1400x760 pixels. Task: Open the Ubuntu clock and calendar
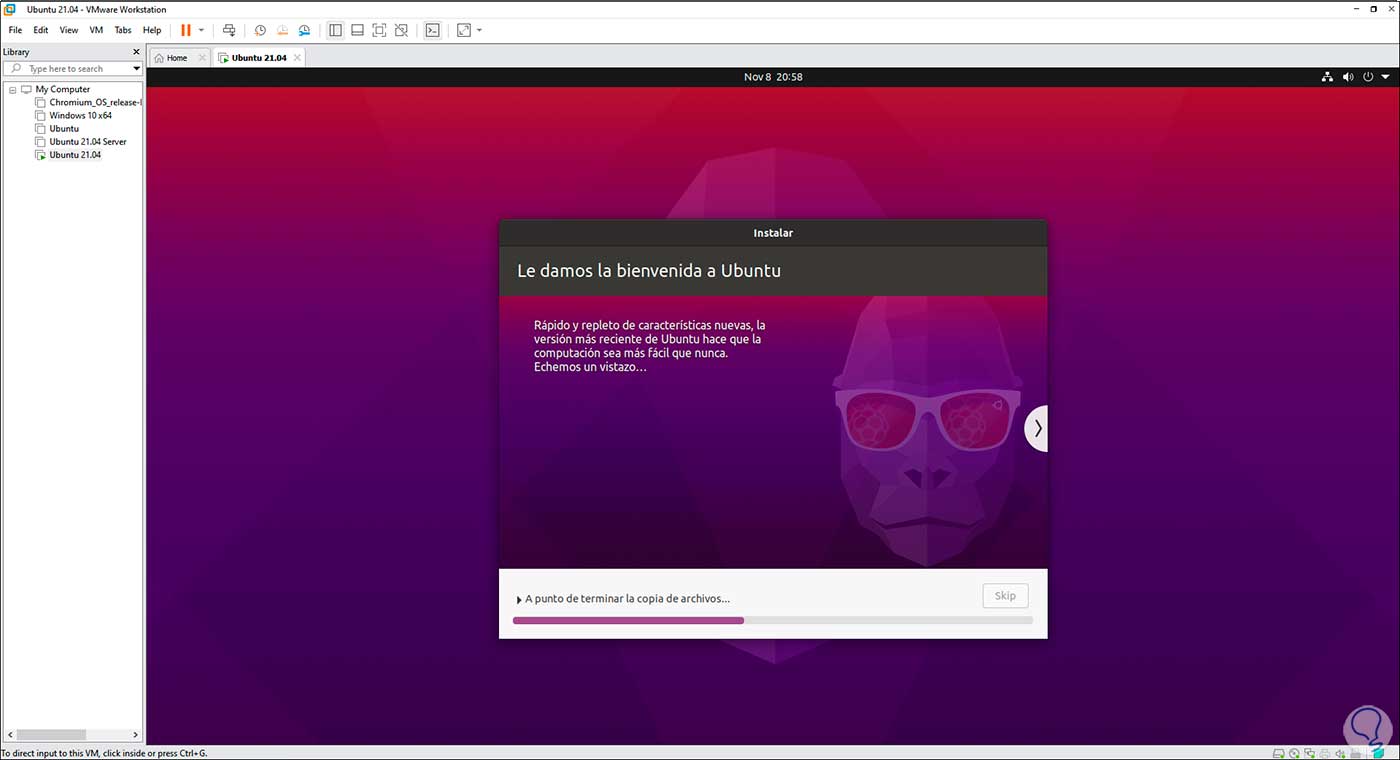pyautogui.click(x=773, y=77)
